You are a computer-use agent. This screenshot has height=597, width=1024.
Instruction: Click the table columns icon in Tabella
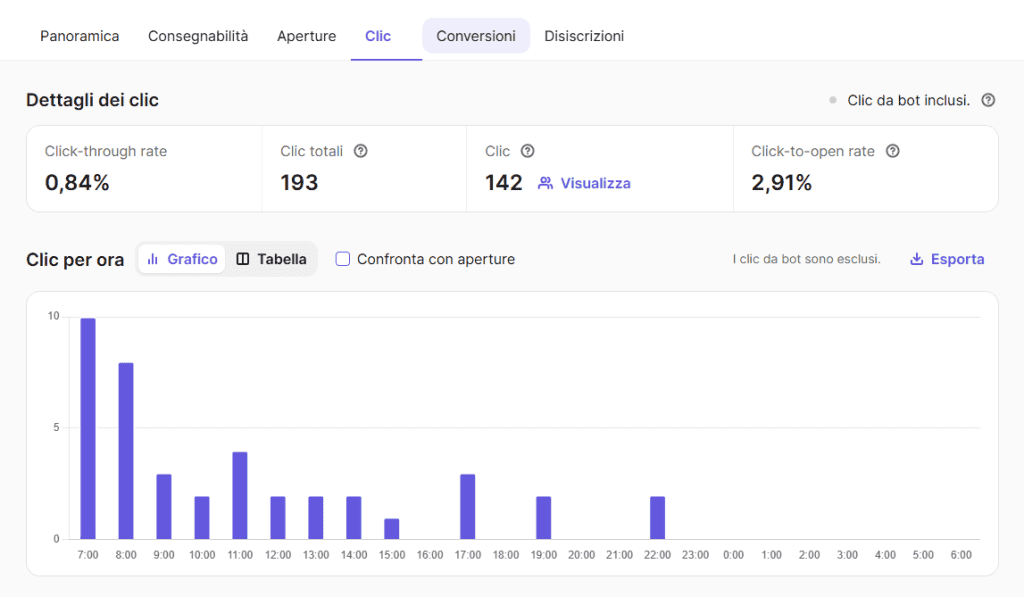(x=243, y=259)
